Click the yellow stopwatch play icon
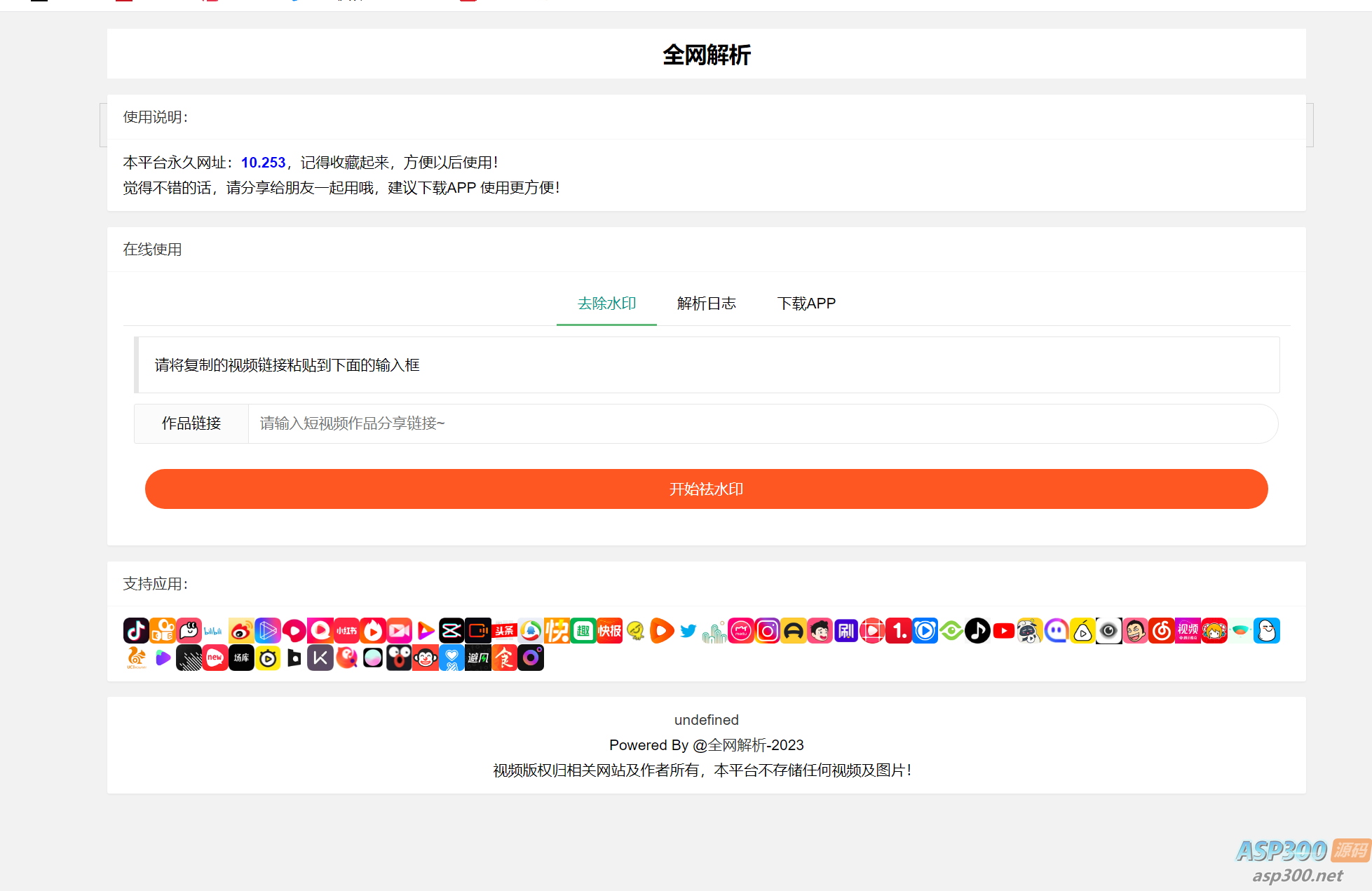 click(268, 658)
